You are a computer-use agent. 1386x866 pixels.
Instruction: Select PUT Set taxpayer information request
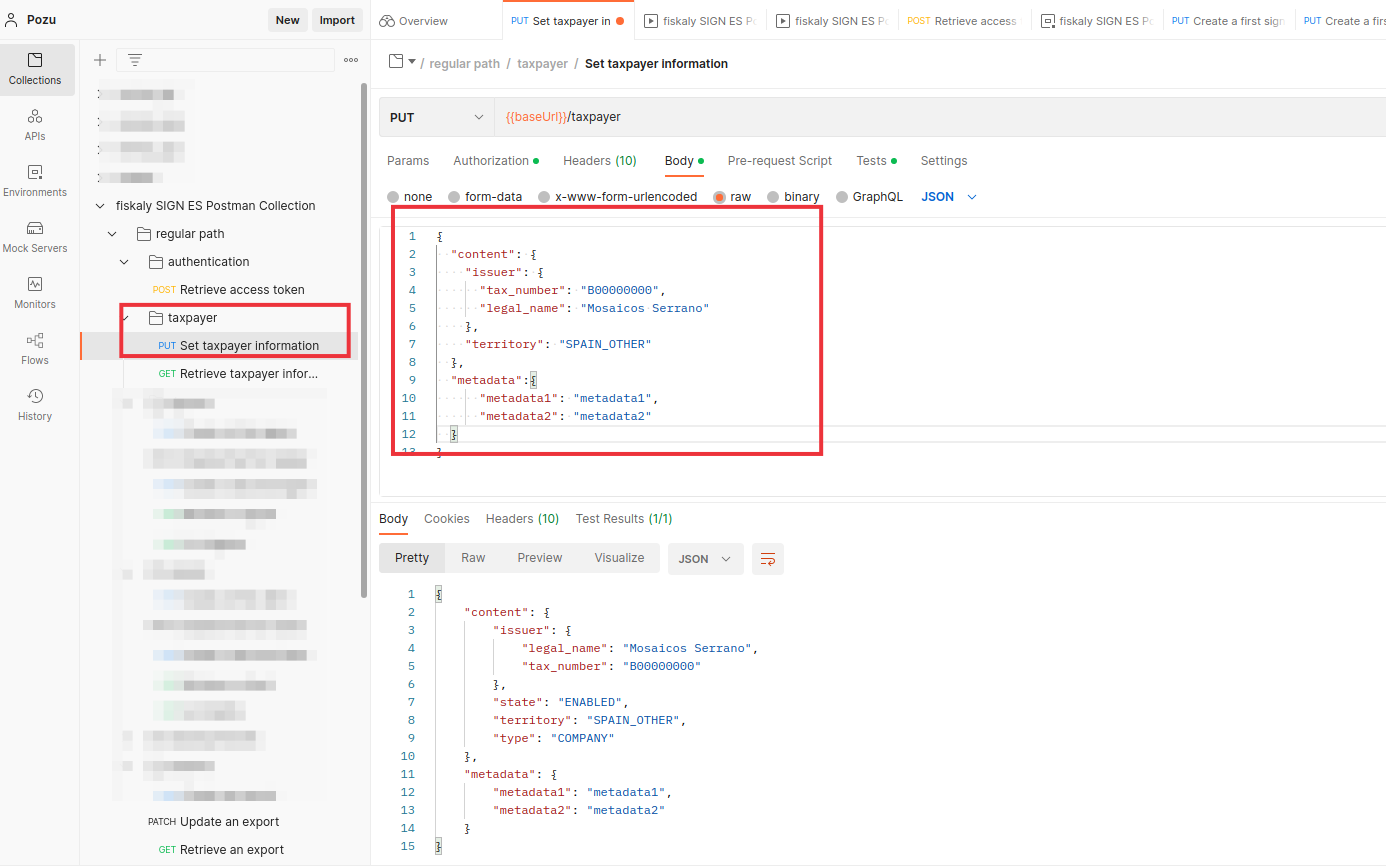(221, 346)
